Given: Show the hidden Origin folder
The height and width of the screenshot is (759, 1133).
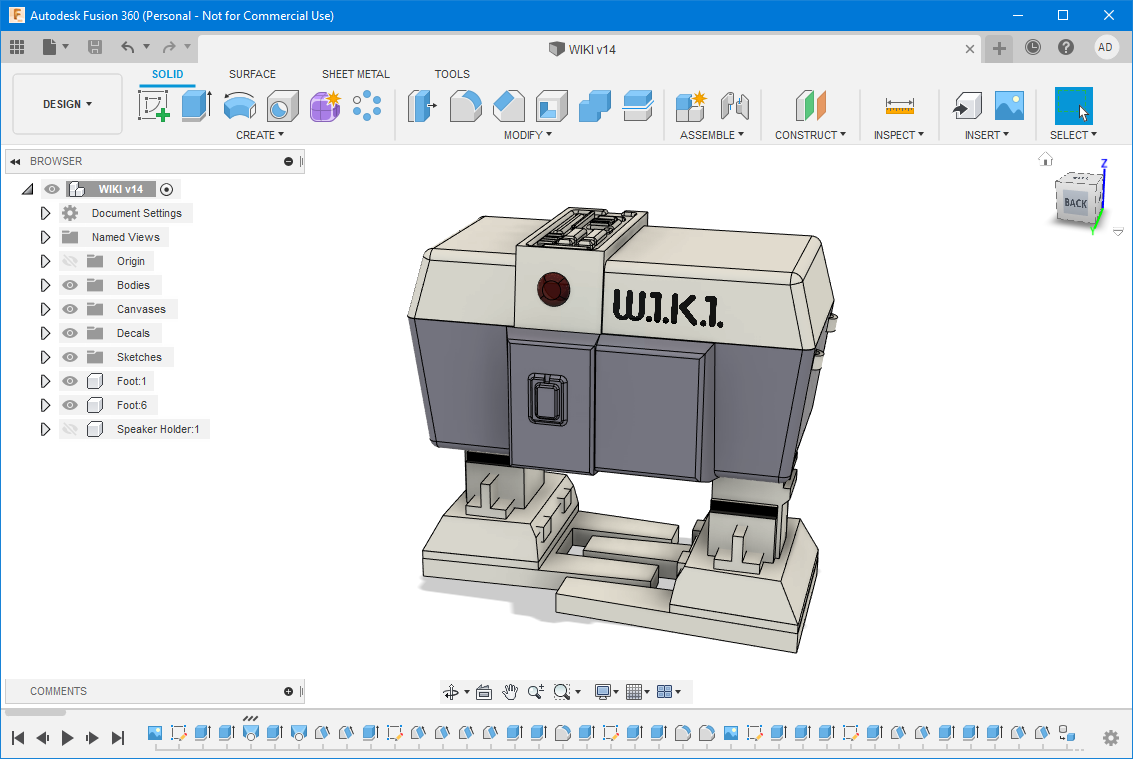Looking at the screenshot, I should click(x=69, y=261).
